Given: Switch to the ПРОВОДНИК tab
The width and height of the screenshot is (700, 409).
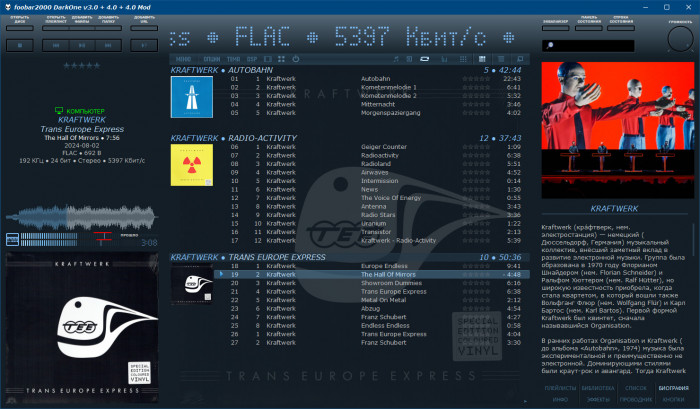Looking at the screenshot, I should pyautogui.click(x=636, y=399).
